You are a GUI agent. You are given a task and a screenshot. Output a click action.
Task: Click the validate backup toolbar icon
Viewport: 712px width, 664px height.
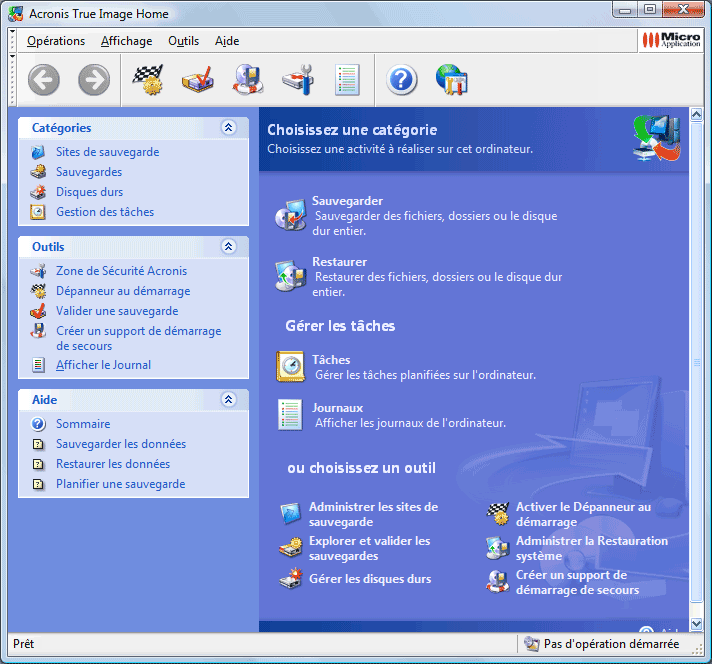coord(198,79)
